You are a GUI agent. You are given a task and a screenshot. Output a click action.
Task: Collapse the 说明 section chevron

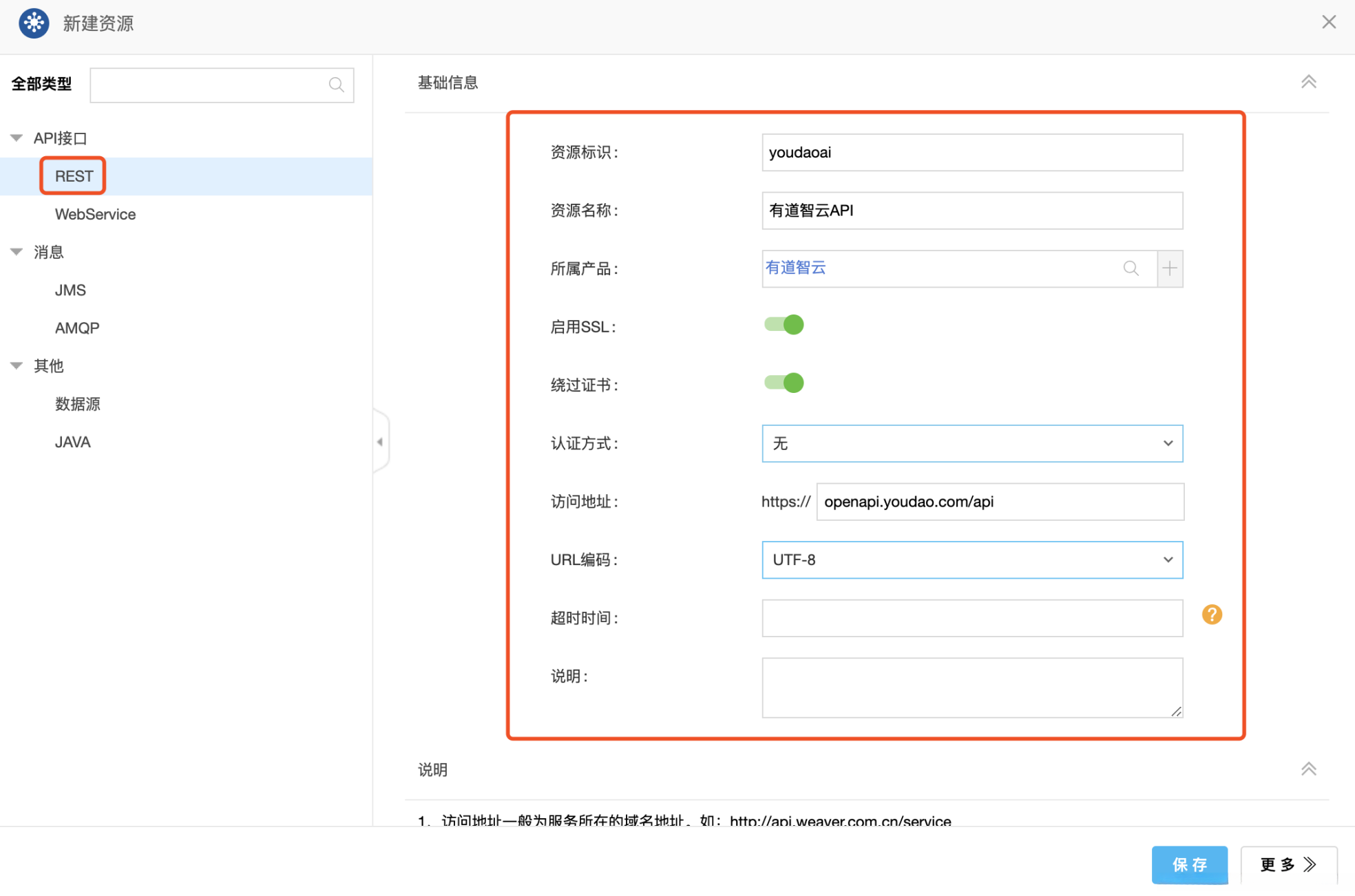[1309, 769]
